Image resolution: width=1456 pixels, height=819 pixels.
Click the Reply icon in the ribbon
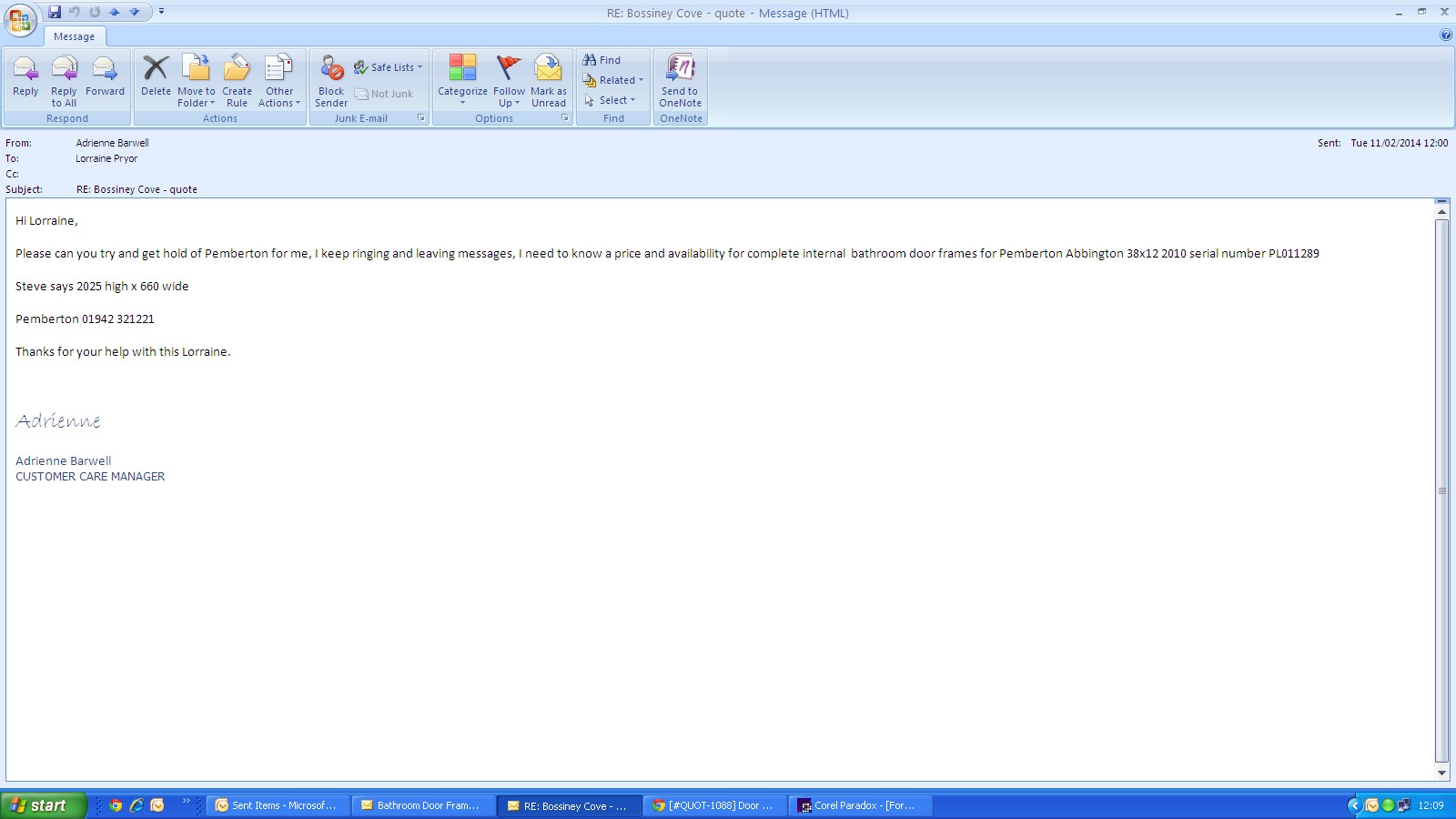tap(25, 76)
